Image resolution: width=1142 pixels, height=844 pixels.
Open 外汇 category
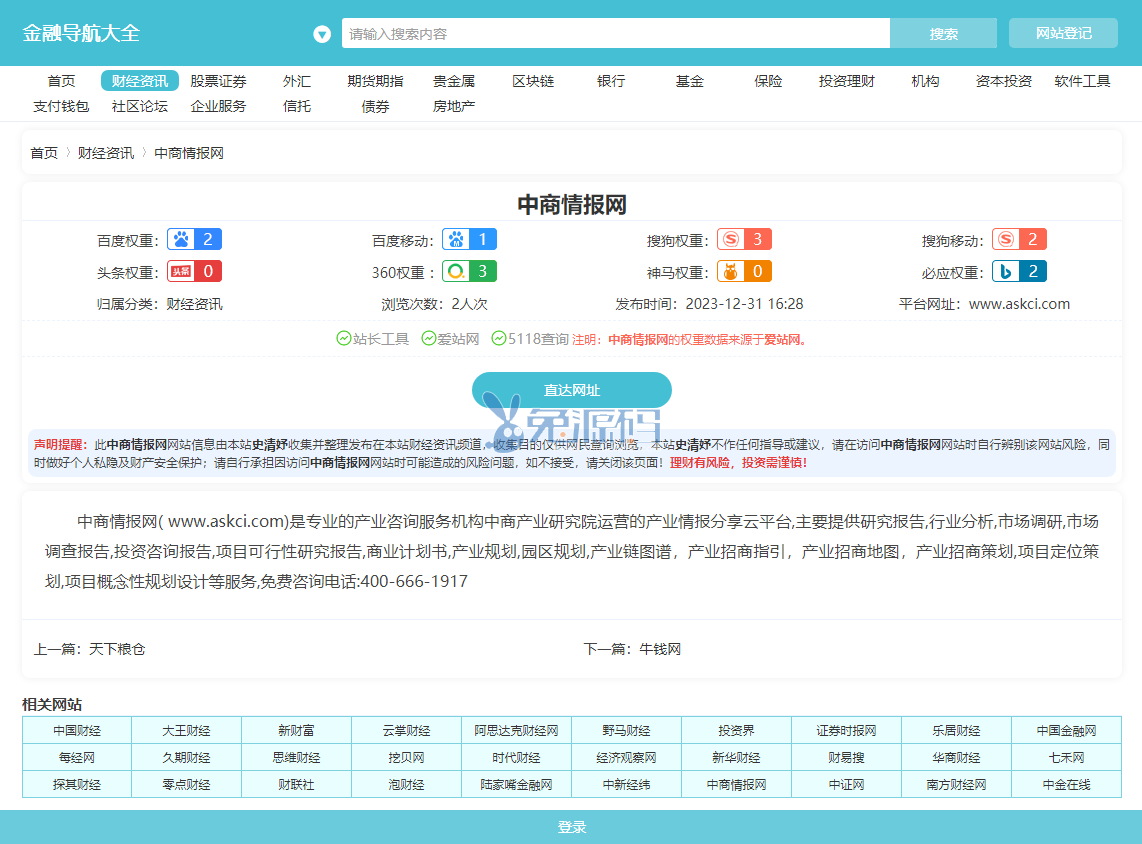(x=297, y=81)
